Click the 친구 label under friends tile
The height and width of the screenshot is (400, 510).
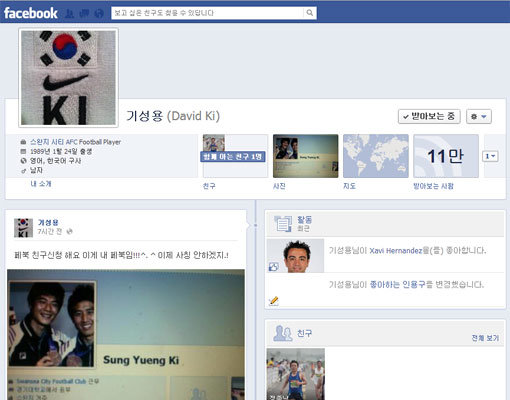(x=209, y=186)
